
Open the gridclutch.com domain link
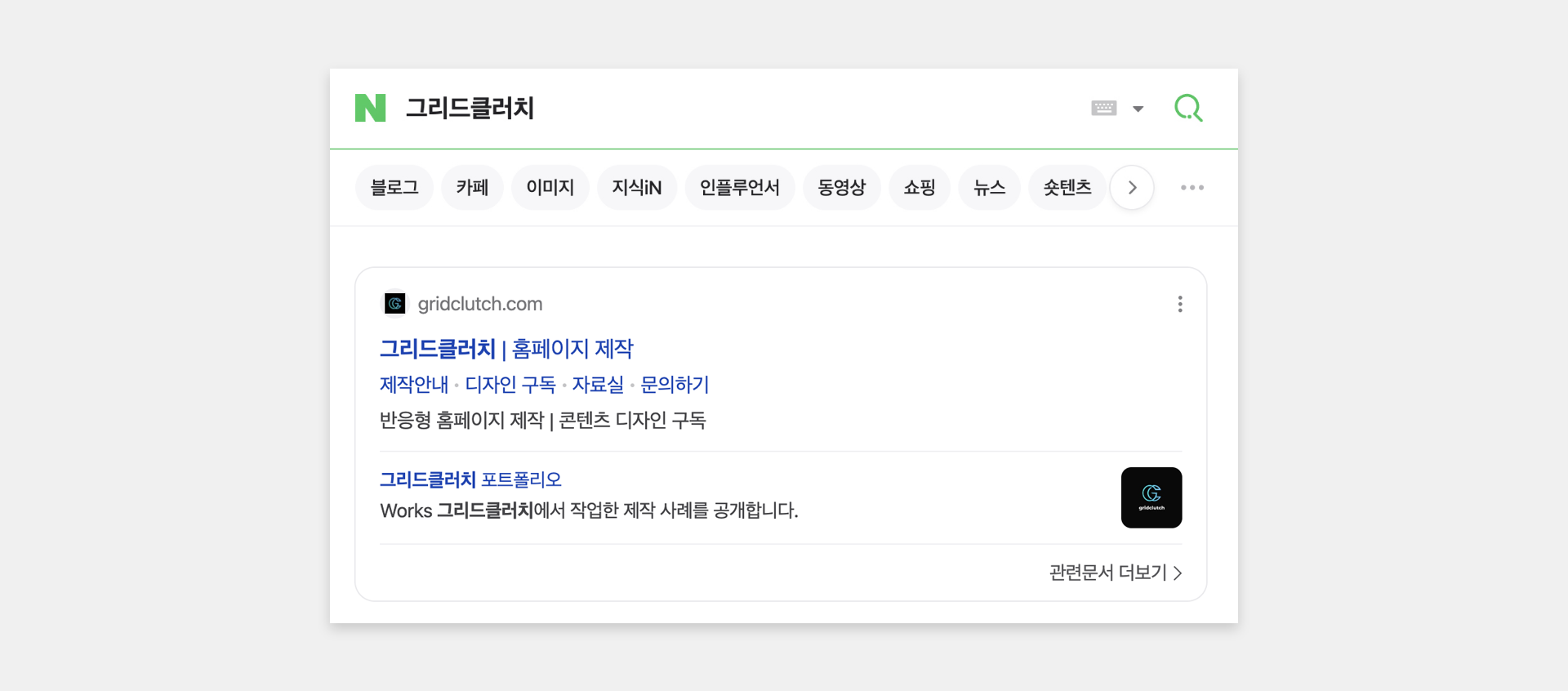pyautogui.click(x=480, y=304)
